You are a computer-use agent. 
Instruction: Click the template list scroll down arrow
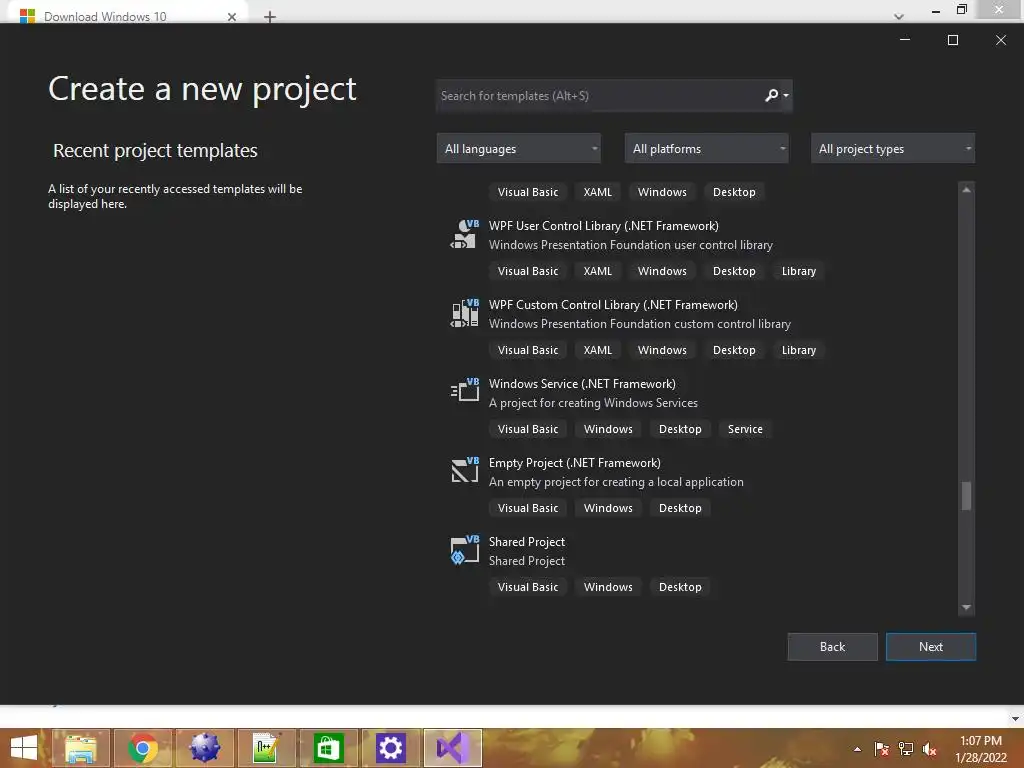pos(967,607)
